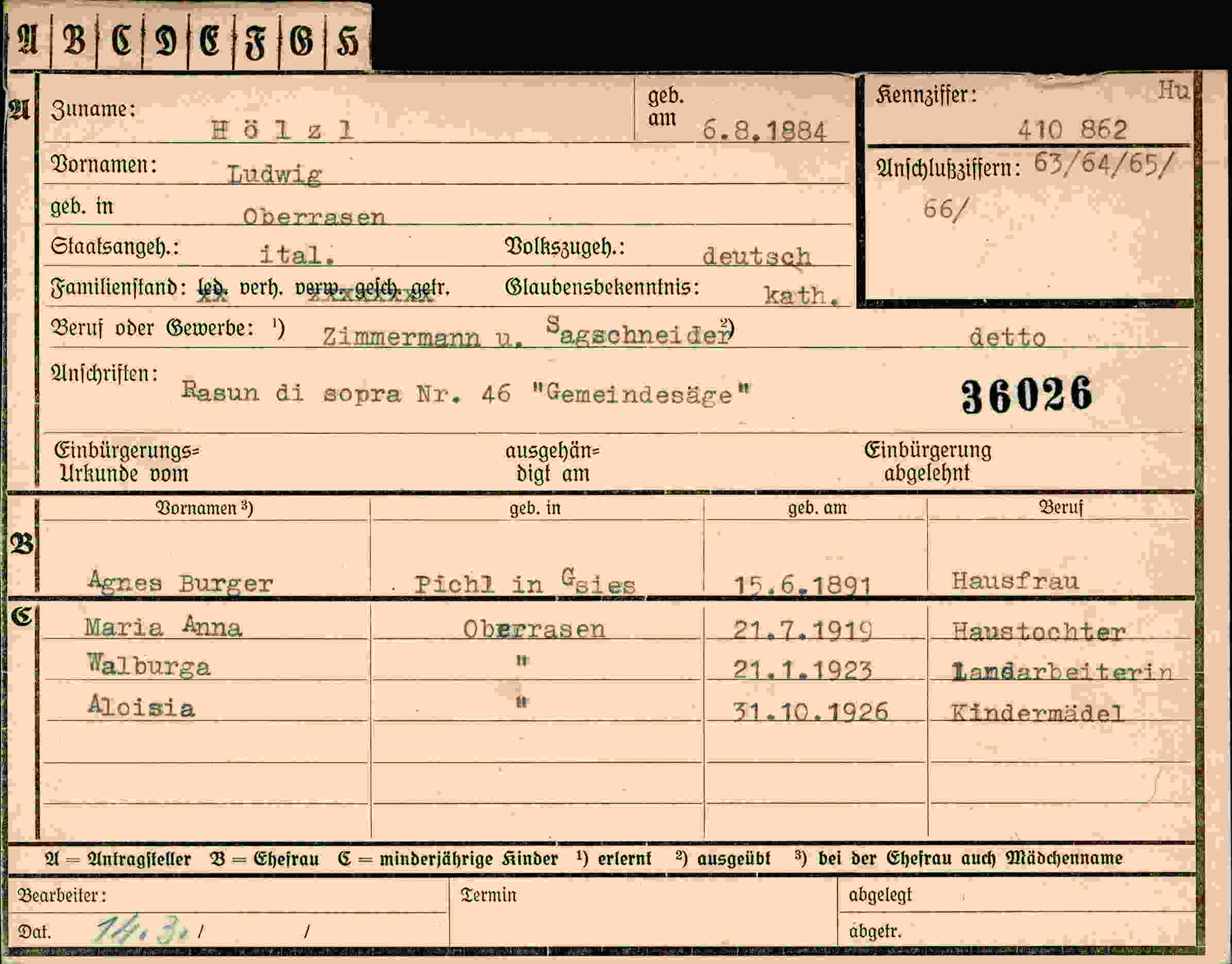Screen dimensions: 1232x964
Task: Click the code 'Hu' in top corner
Action: [x=1173, y=90]
